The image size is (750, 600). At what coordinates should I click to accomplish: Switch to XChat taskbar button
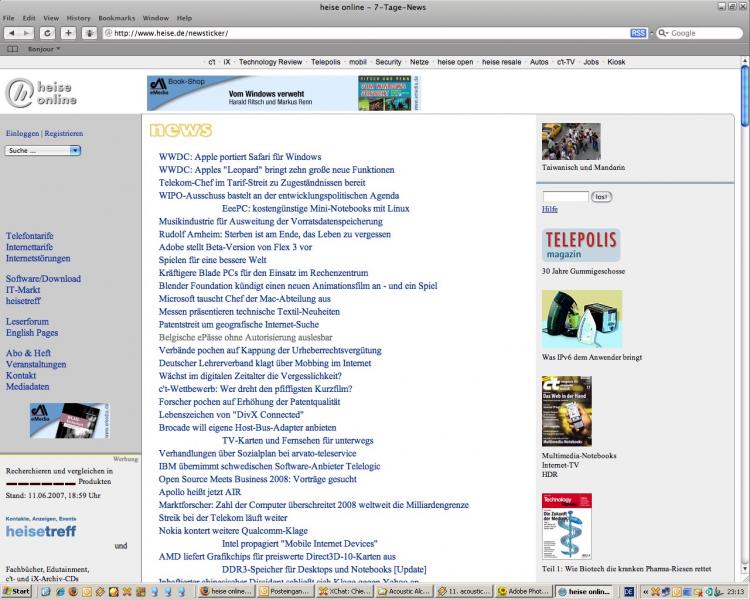point(344,591)
